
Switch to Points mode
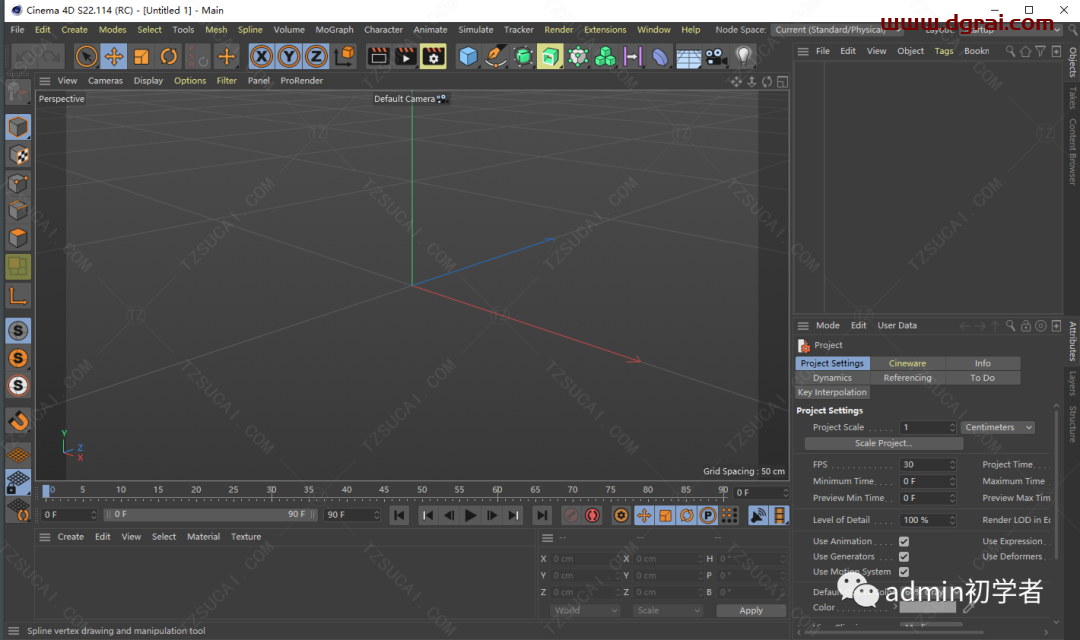18,183
